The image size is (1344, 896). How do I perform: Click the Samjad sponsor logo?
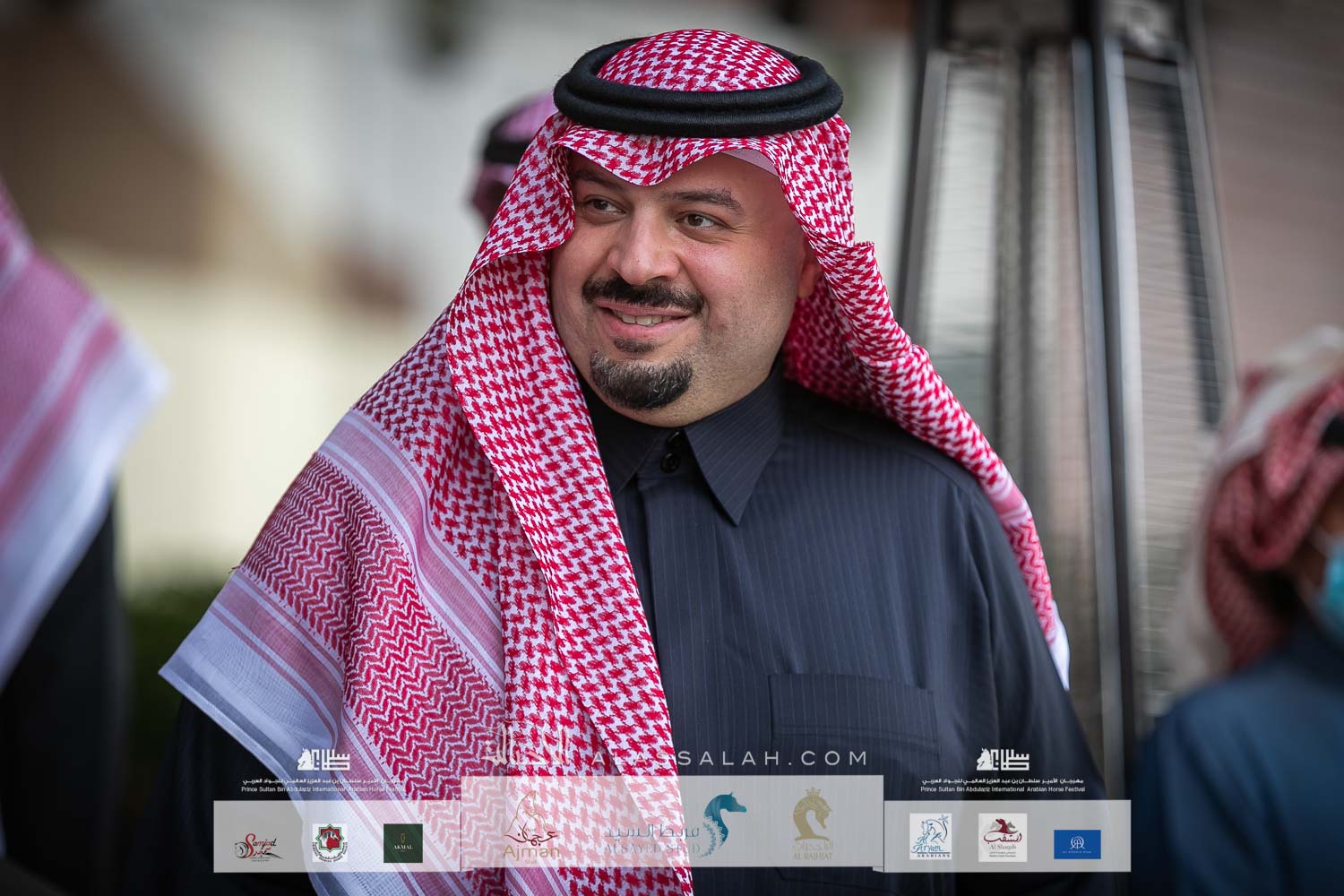pos(254,842)
